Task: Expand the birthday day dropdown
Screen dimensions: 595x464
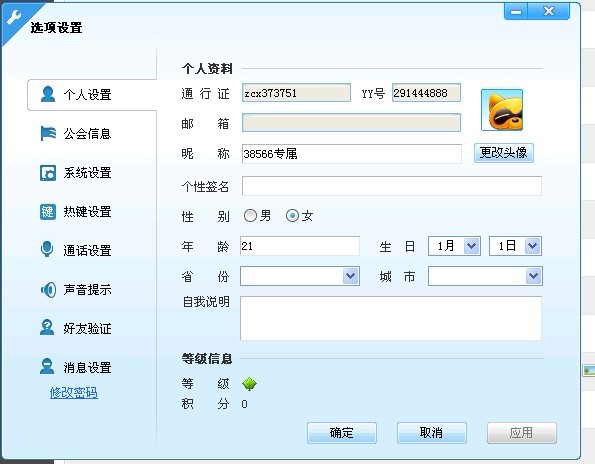Action: tap(515, 246)
